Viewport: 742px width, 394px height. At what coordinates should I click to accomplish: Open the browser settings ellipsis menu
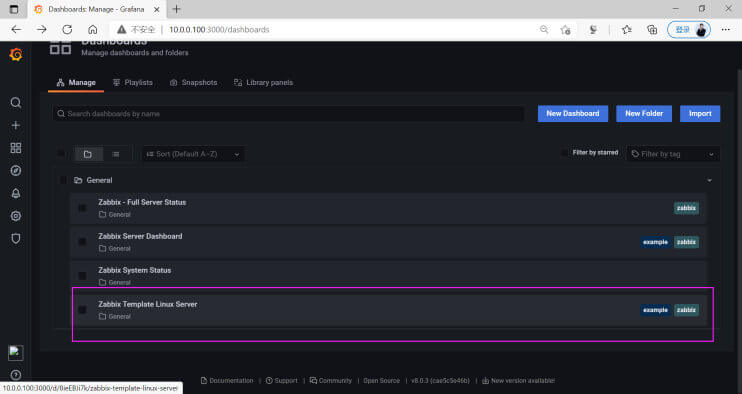726,29
